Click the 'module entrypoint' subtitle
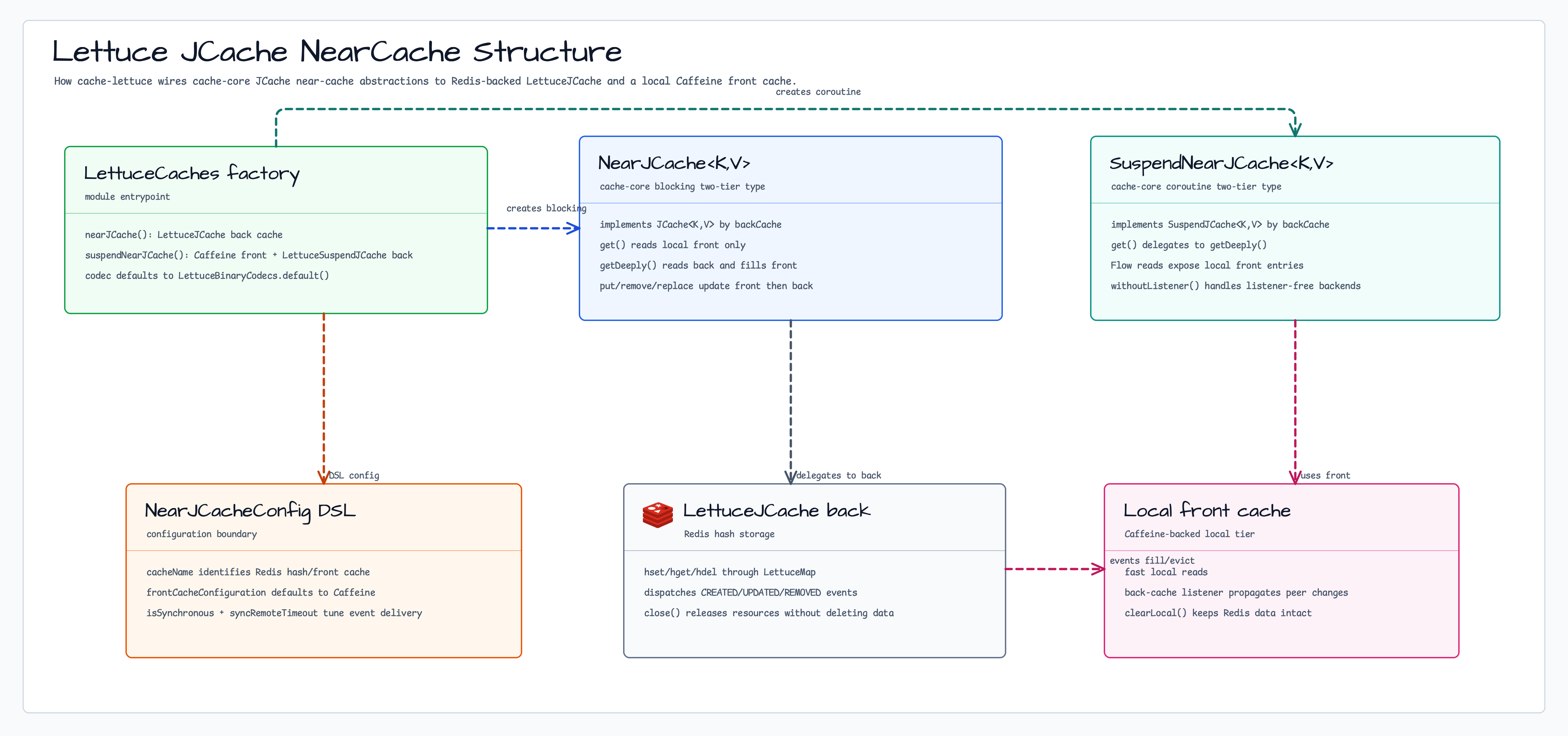Image resolution: width=1568 pixels, height=736 pixels. 127,197
